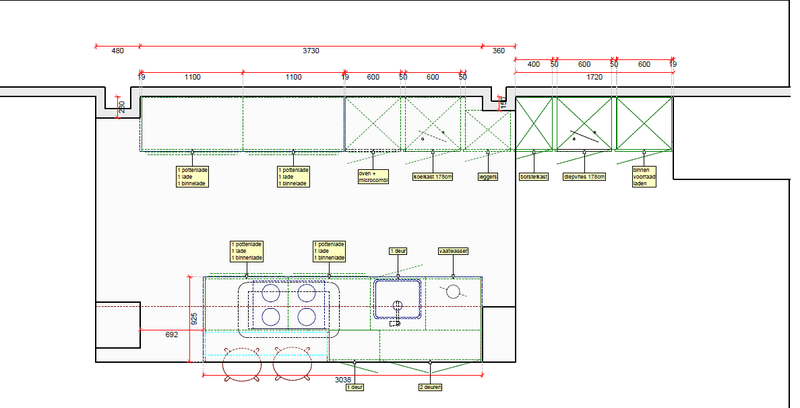Click the 1720 total dimension

(x=594, y=77)
